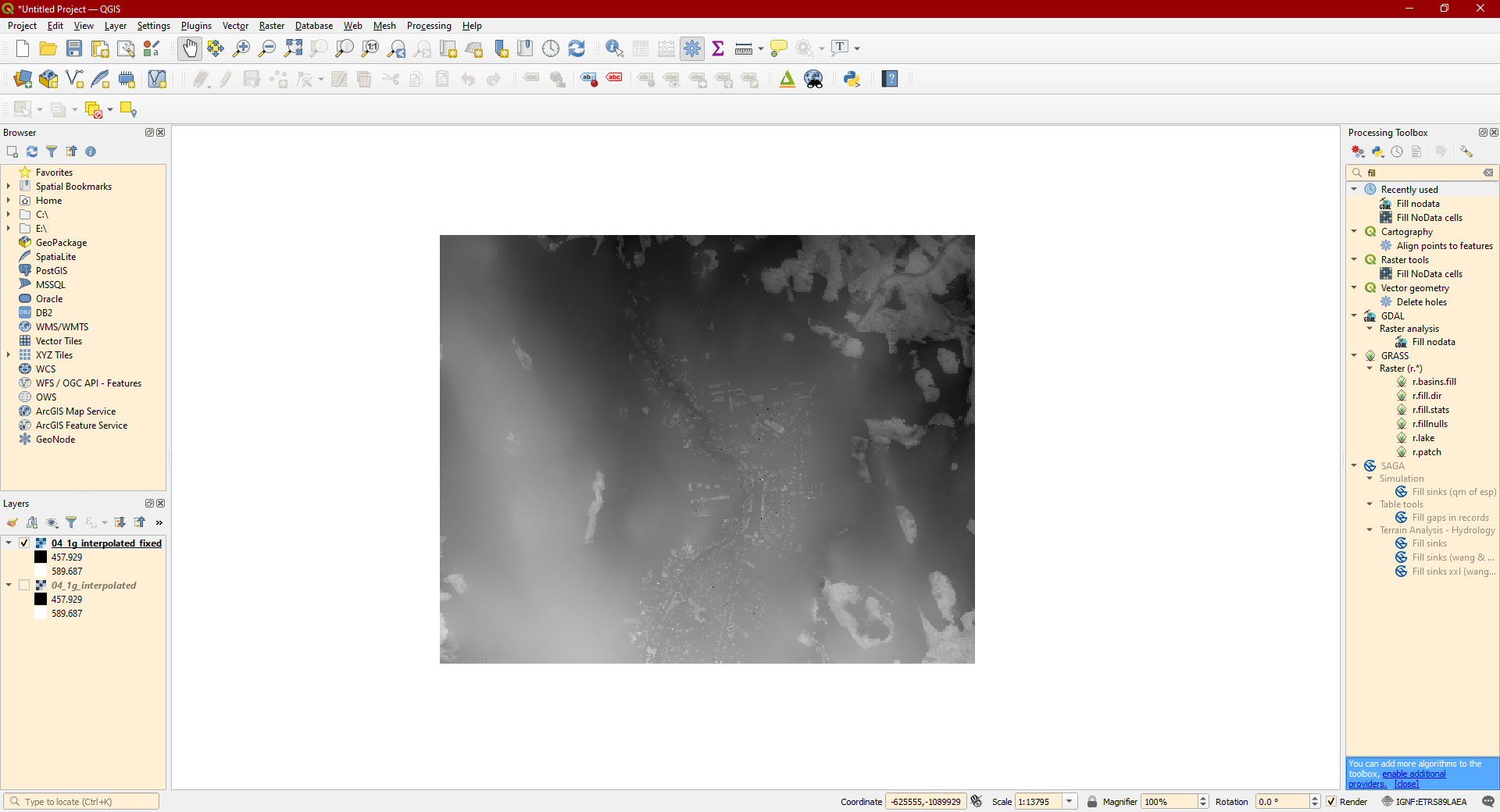Image resolution: width=1500 pixels, height=812 pixels.
Task: Uncheck the 04_1g_interpolated_fixed layer visibility
Action: point(24,543)
